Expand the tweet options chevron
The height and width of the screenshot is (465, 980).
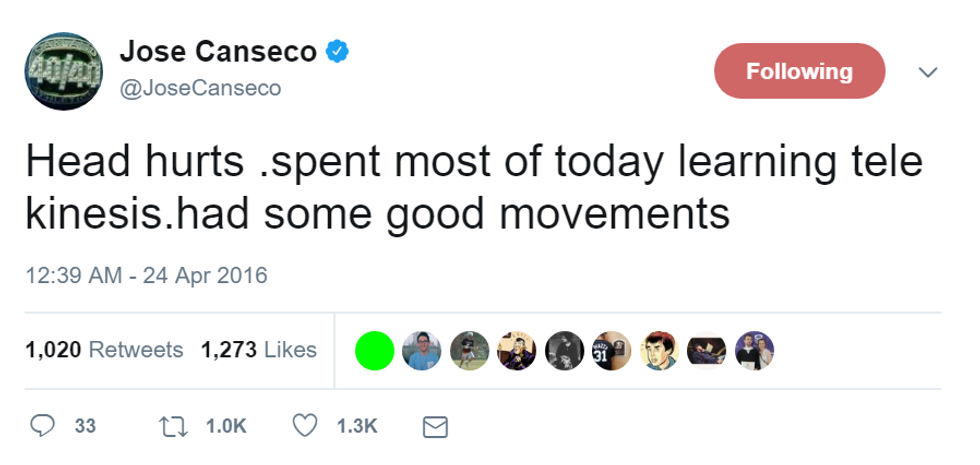tap(927, 72)
